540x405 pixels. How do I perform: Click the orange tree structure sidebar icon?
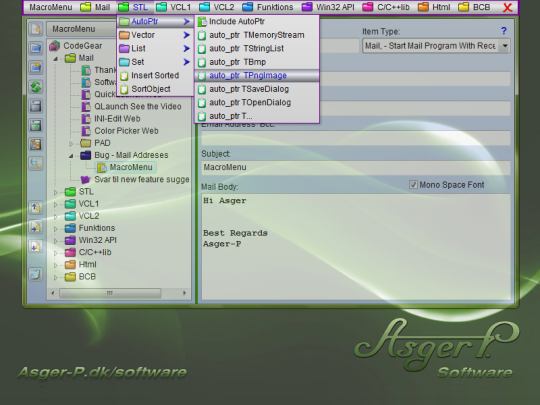click(35, 144)
